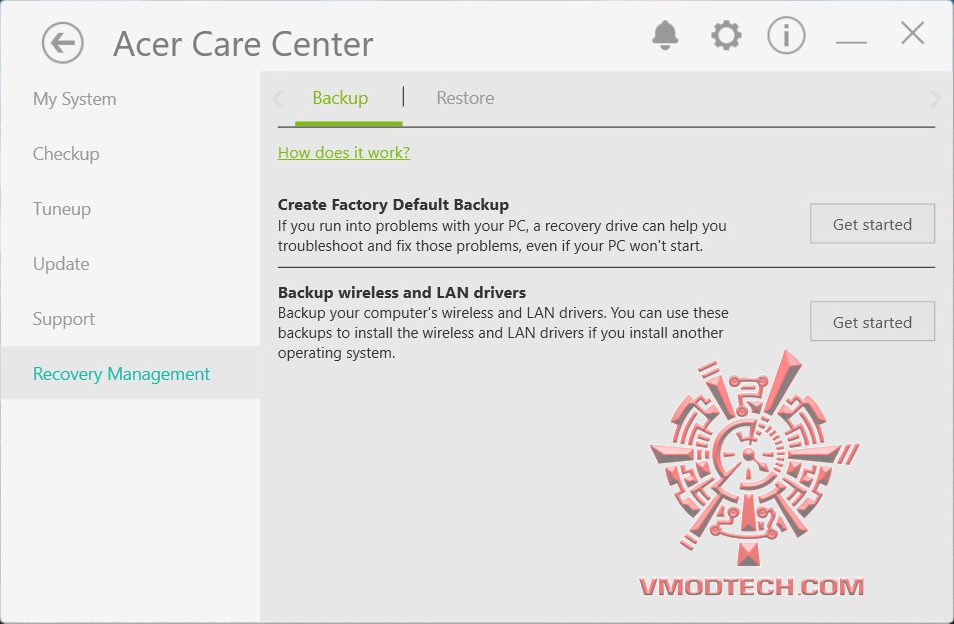Select My System in sidebar

pyautogui.click(x=75, y=99)
